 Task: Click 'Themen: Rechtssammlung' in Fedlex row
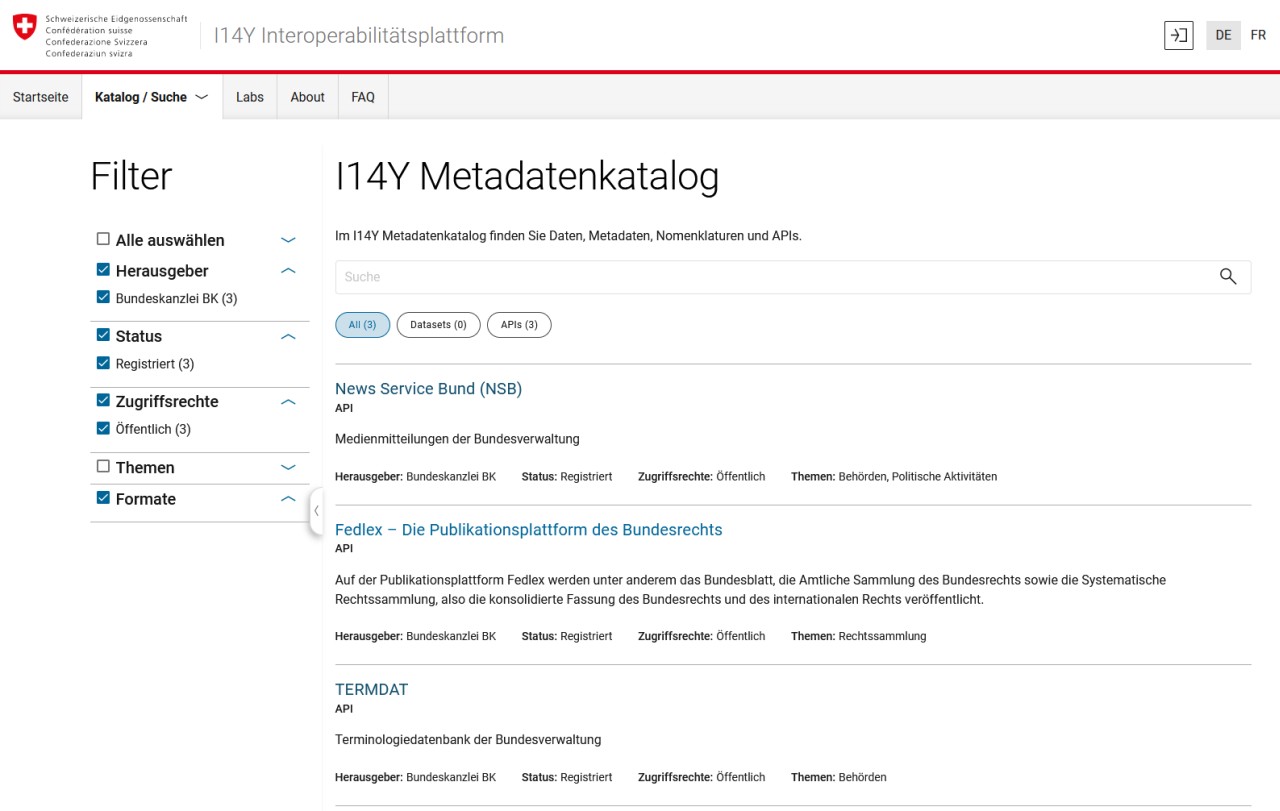tap(858, 636)
